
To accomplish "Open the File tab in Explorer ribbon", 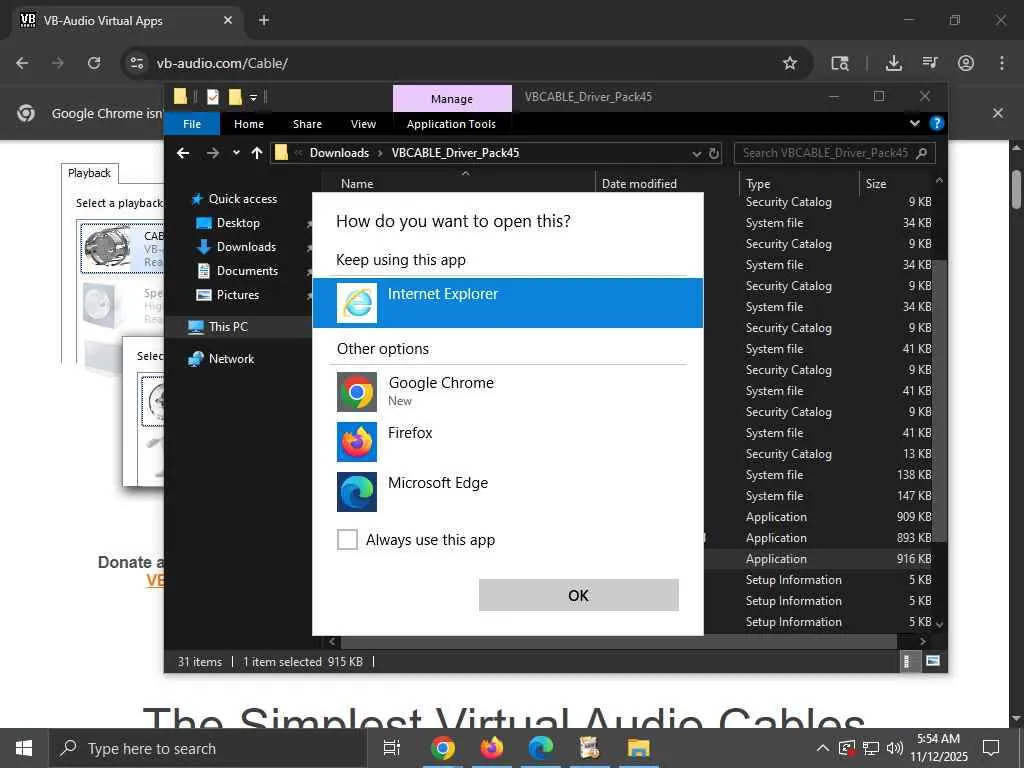I will (x=192, y=124).
